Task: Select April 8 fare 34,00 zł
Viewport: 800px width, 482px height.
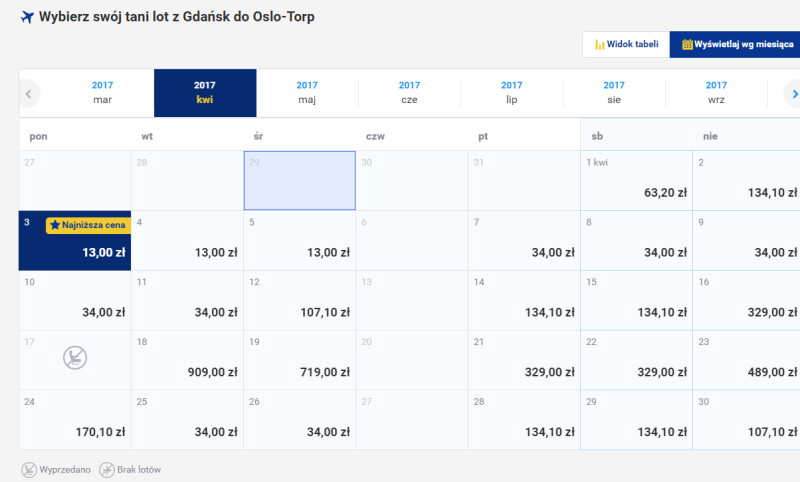Action: [x=636, y=241]
